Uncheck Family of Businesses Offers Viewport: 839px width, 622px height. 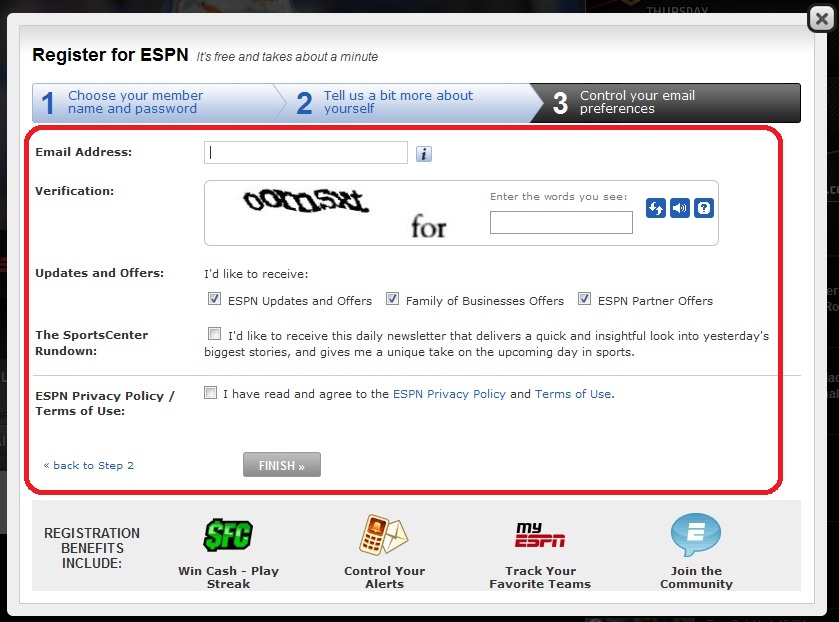[x=392, y=298]
